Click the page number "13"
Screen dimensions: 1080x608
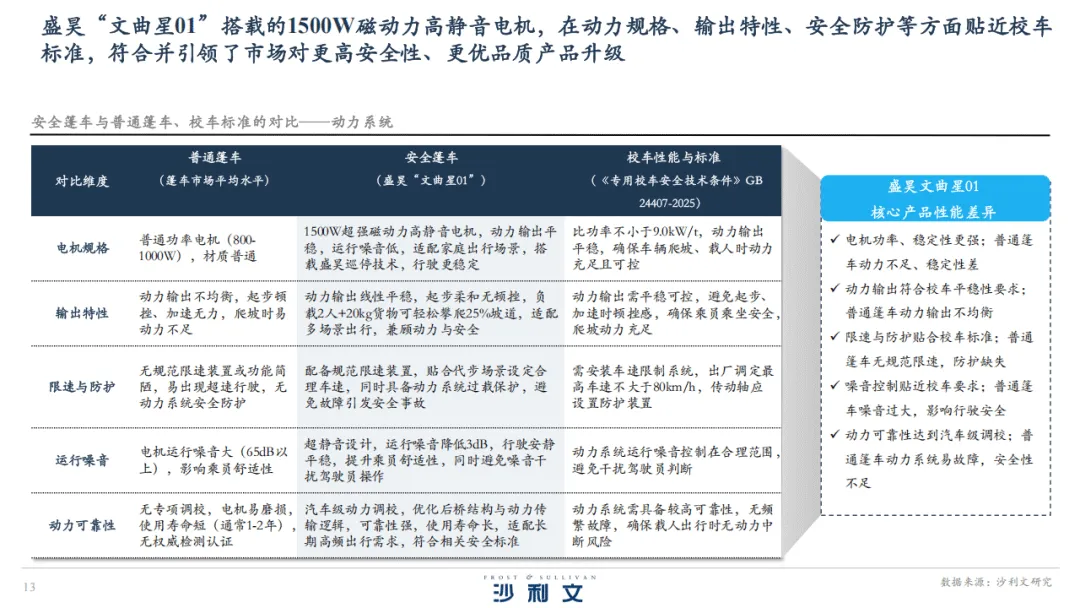(x=29, y=587)
